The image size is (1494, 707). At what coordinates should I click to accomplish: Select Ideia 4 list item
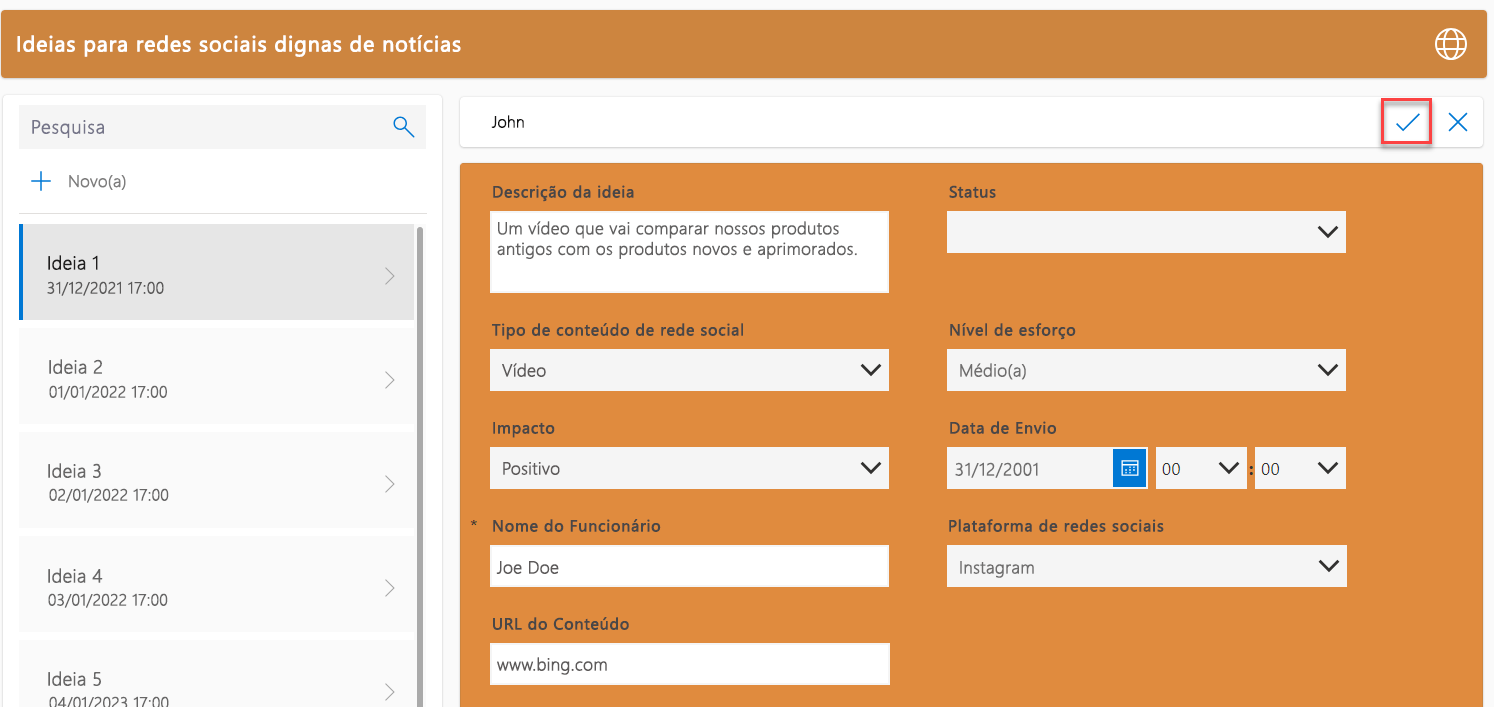click(x=217, y=585)
